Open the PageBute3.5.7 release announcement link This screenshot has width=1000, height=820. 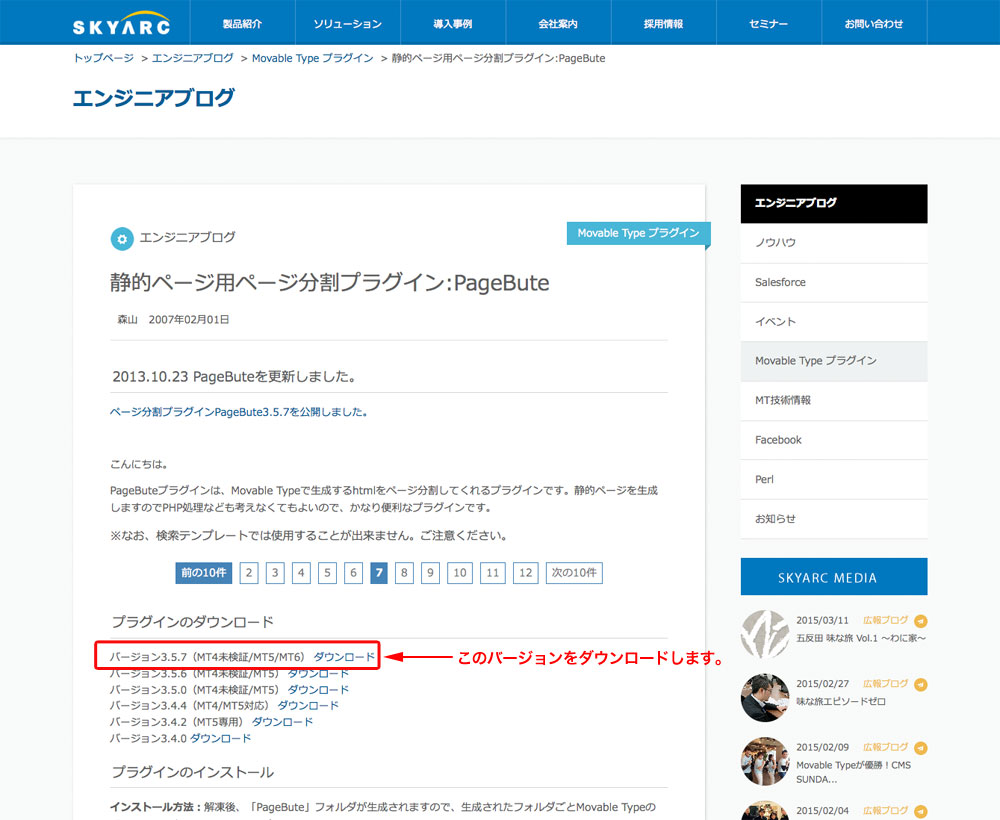tap(239, 412)
